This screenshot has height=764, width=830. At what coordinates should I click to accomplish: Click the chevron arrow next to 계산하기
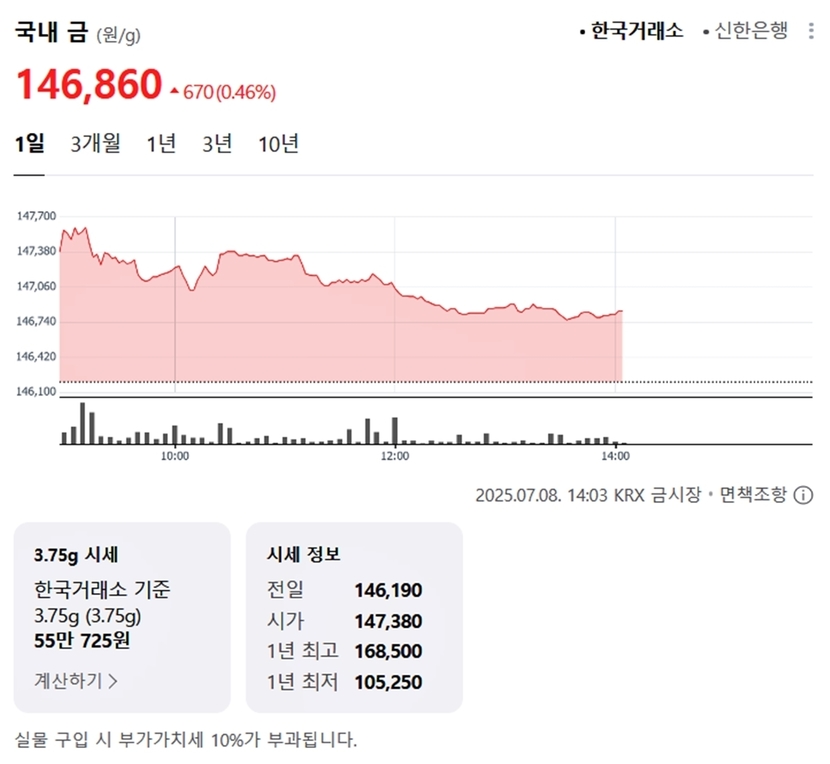point(112,681)
